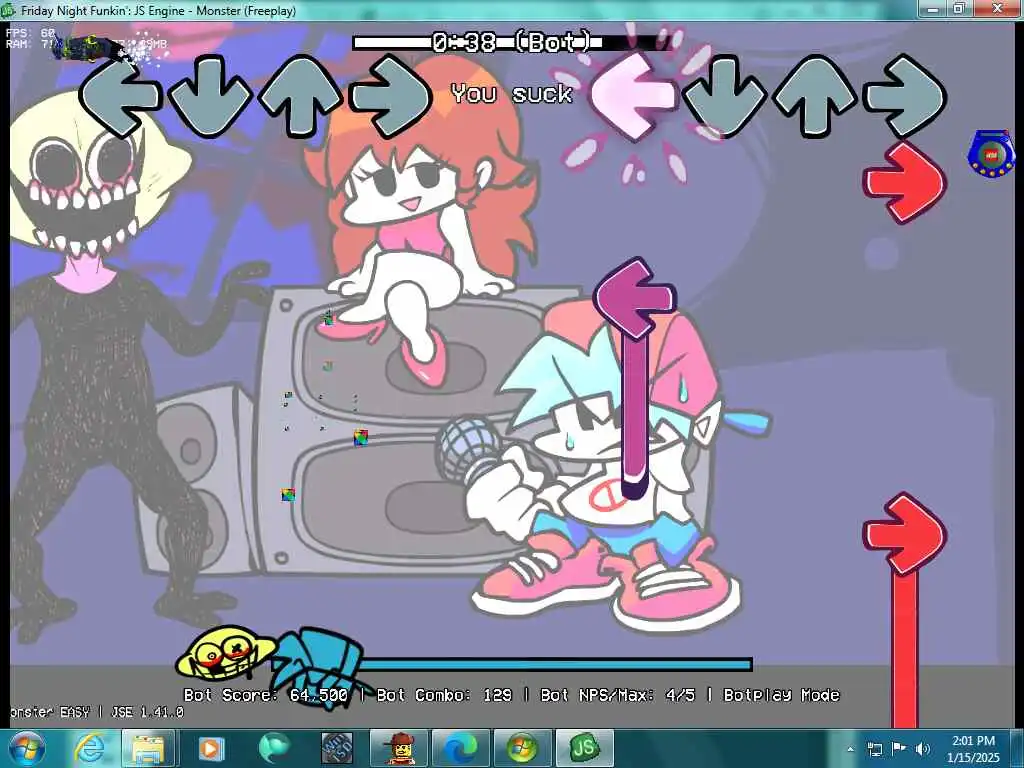
Task: Click the opponent's up arrow receptor
Action: coord(300,96)
